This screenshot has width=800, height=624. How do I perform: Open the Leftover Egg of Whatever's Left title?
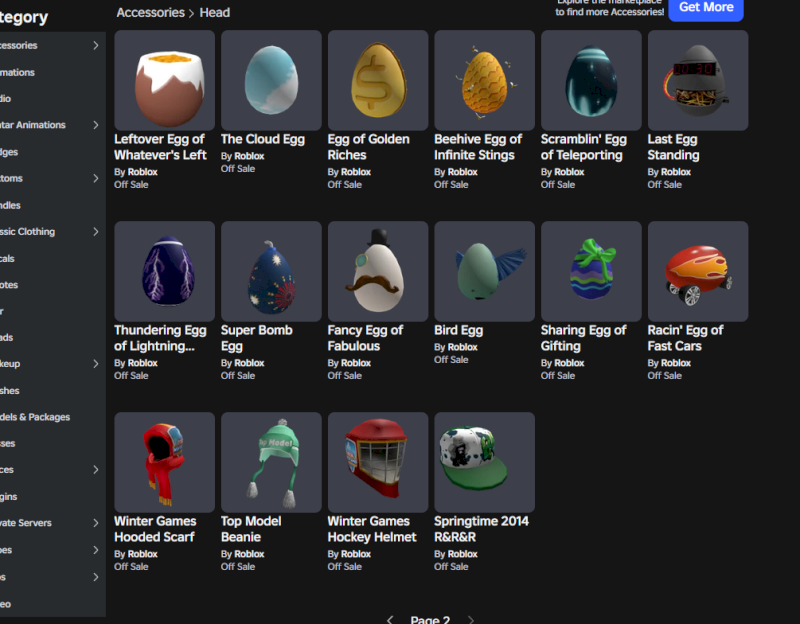pyautogui.click(x=160, y=147)
